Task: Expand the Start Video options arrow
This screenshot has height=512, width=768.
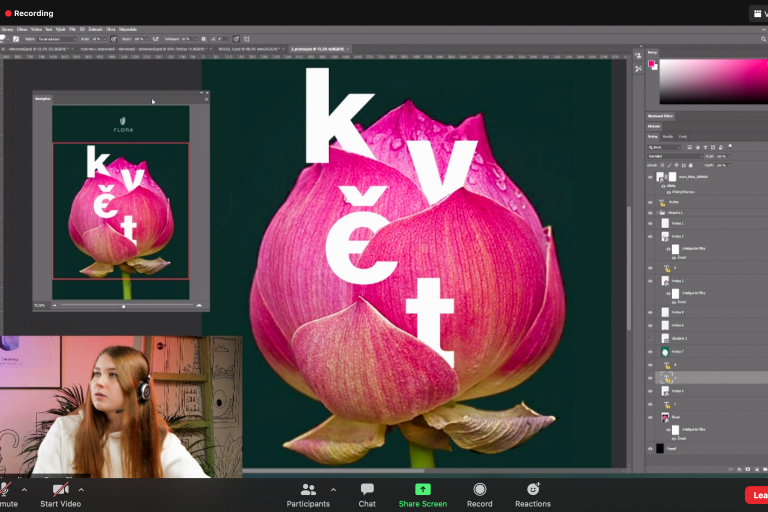Action: [81, 490]
